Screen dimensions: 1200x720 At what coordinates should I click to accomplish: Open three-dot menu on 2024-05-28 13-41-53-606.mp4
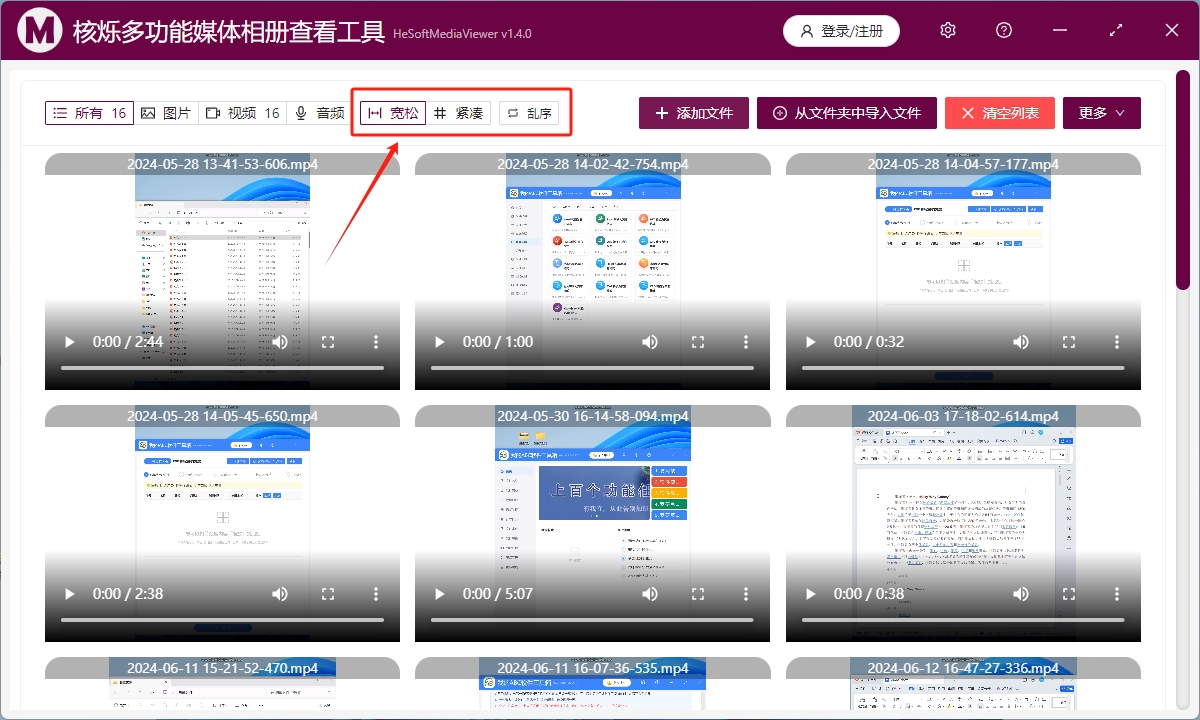click(376, 342)
